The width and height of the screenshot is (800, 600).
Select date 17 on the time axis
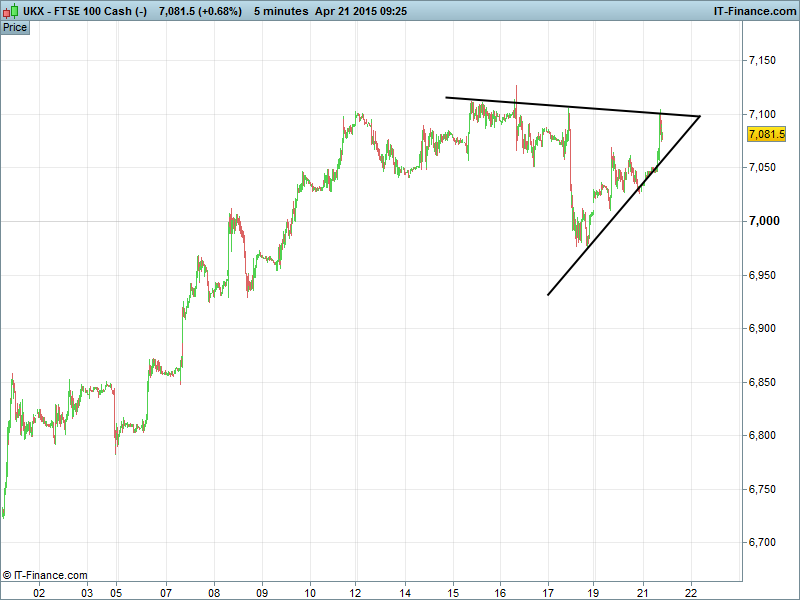(x=548, y=591)
